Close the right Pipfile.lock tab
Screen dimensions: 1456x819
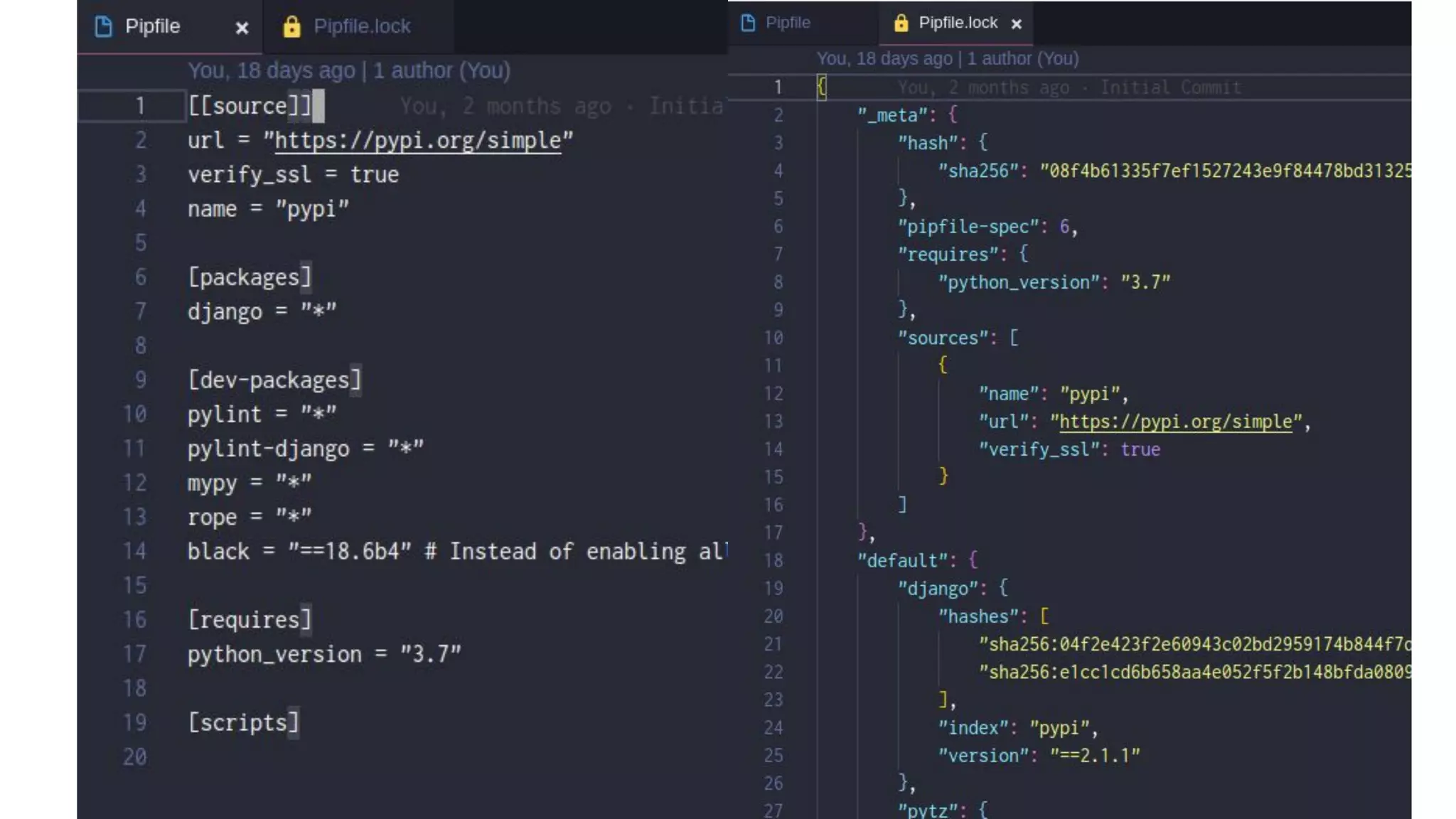coord(1017,23)
